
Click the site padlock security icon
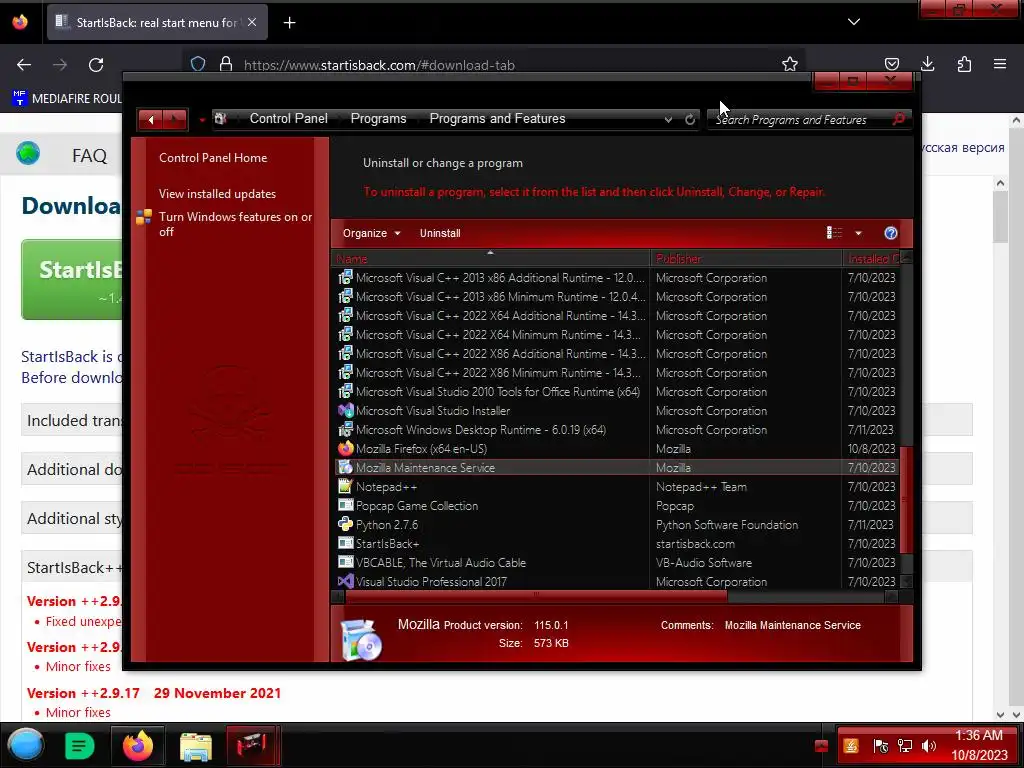226,64
